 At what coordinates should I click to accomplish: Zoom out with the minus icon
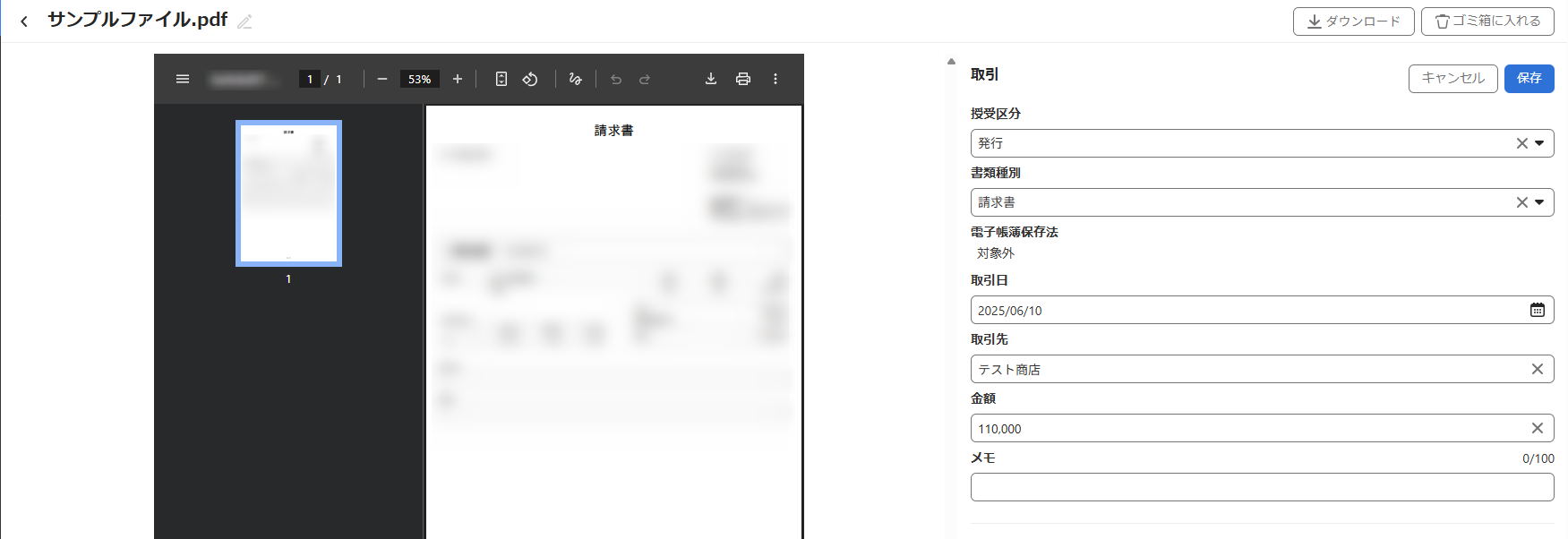(x=382, y=79)
